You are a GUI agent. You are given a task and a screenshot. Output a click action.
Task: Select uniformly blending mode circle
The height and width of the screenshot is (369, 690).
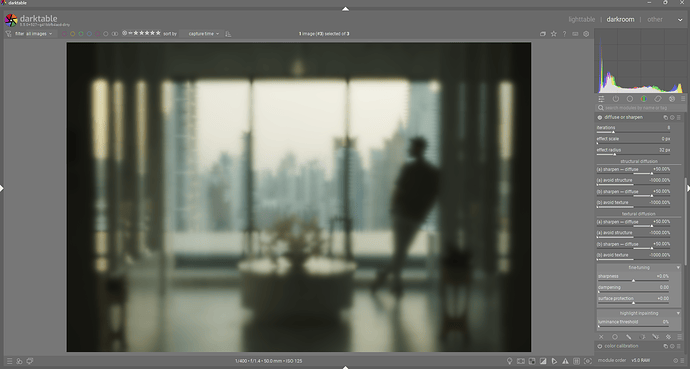[x=615, y=337]
